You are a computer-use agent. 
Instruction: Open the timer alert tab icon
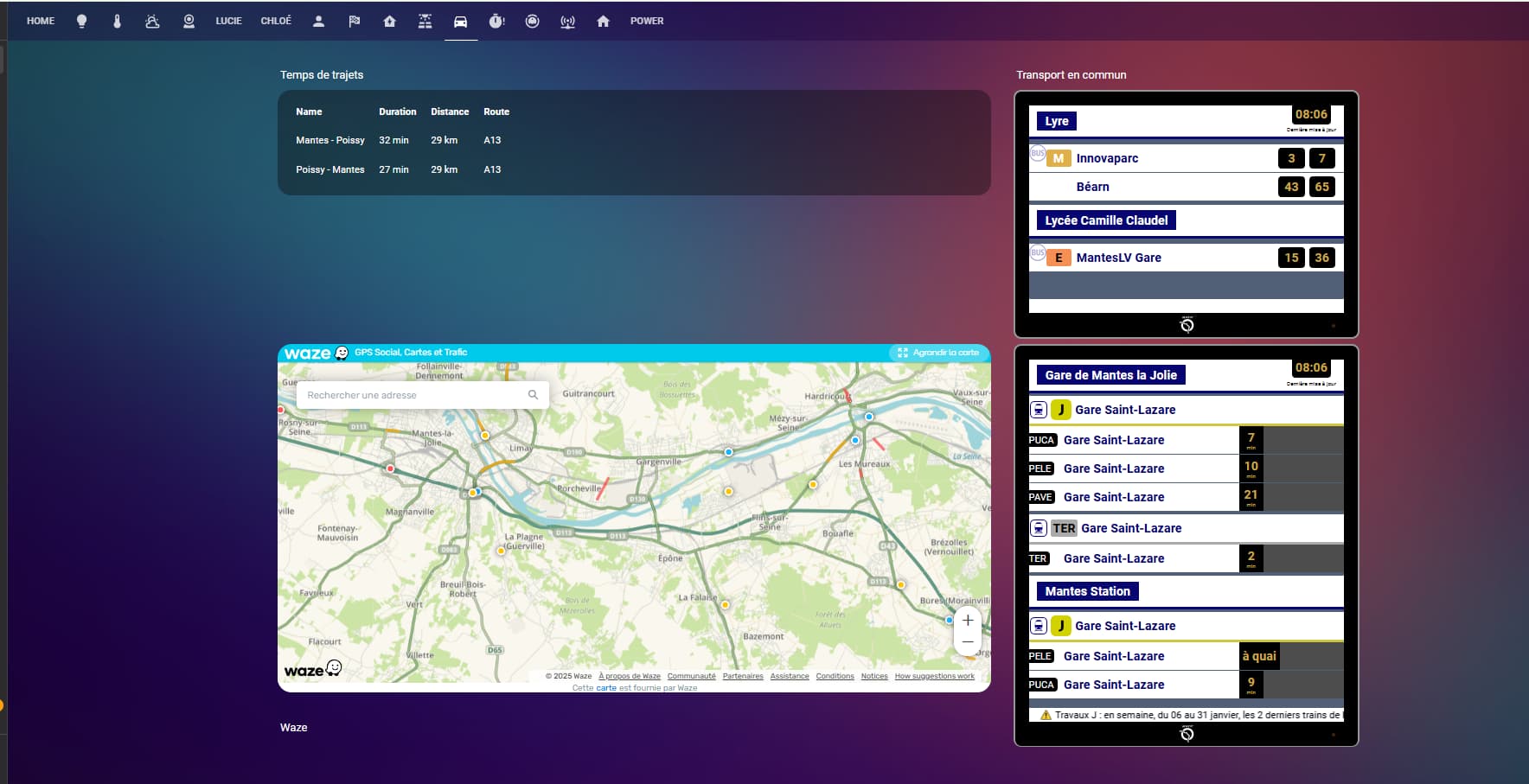pyautogui.click(x=496, y=21)
